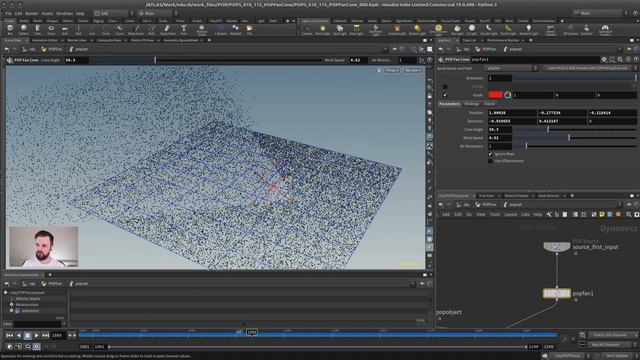Screen dimensions: 640x360
Task: Open the Build desktop dropdown
Action: tap(113, 13)
